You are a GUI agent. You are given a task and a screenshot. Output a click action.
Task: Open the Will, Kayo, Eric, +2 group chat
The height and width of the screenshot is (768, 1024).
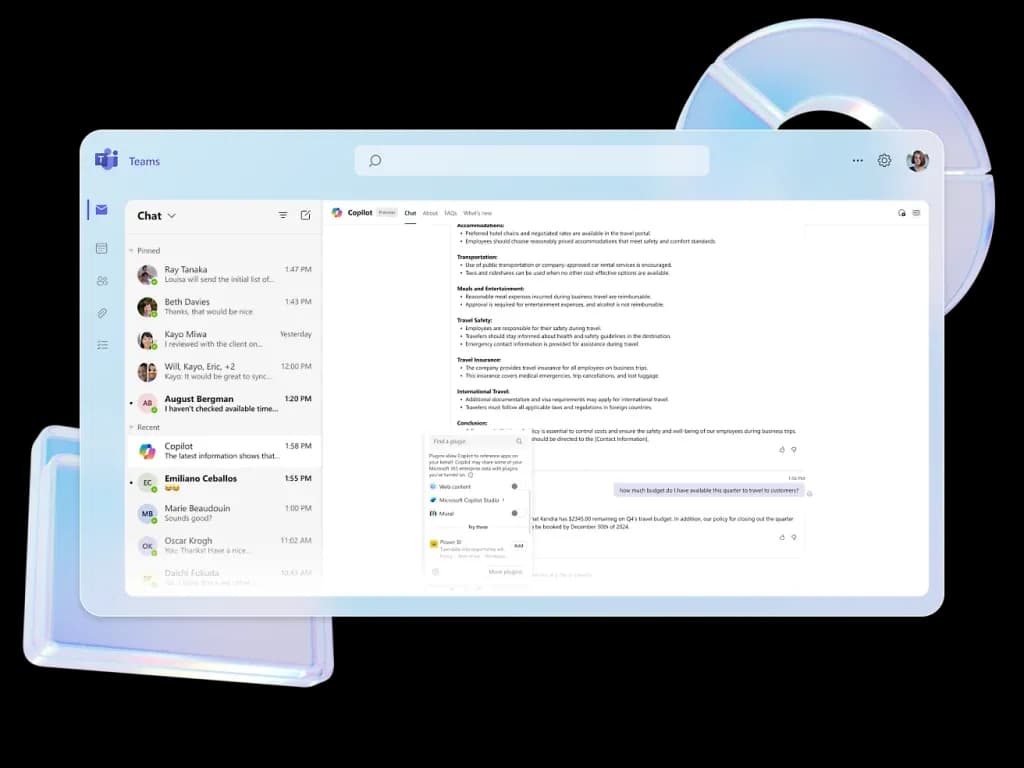(223, 372)
